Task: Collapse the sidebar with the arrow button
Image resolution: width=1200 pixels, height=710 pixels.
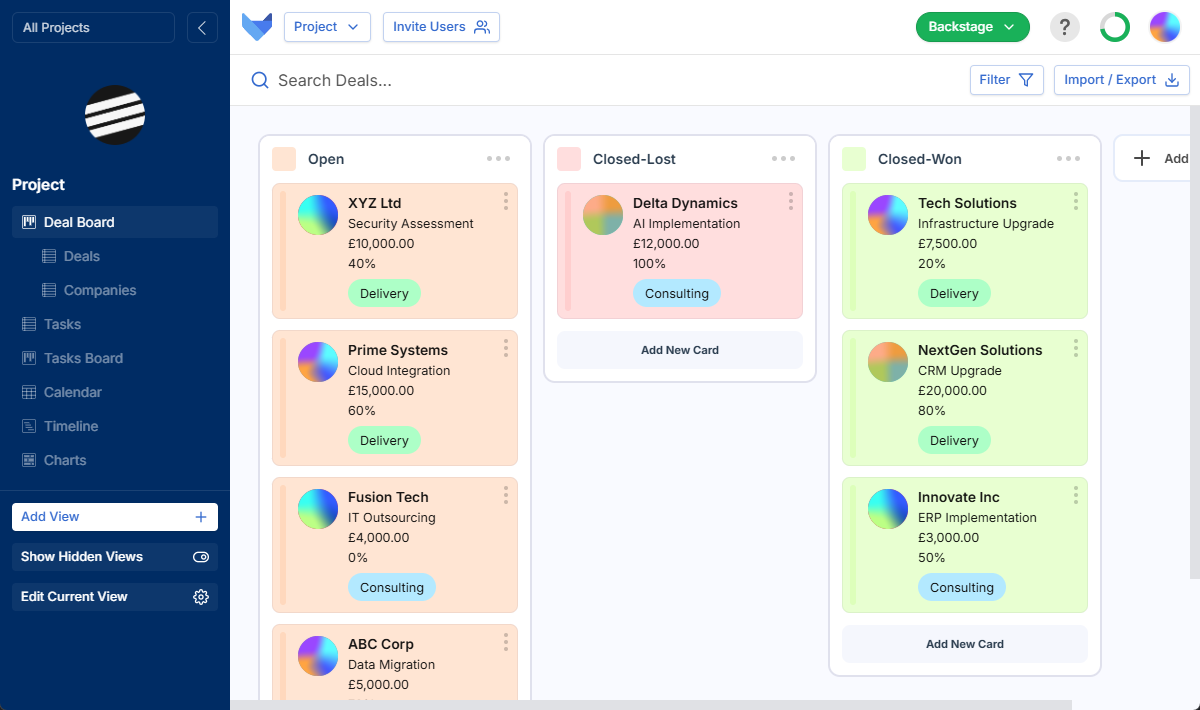Action: 202,28
